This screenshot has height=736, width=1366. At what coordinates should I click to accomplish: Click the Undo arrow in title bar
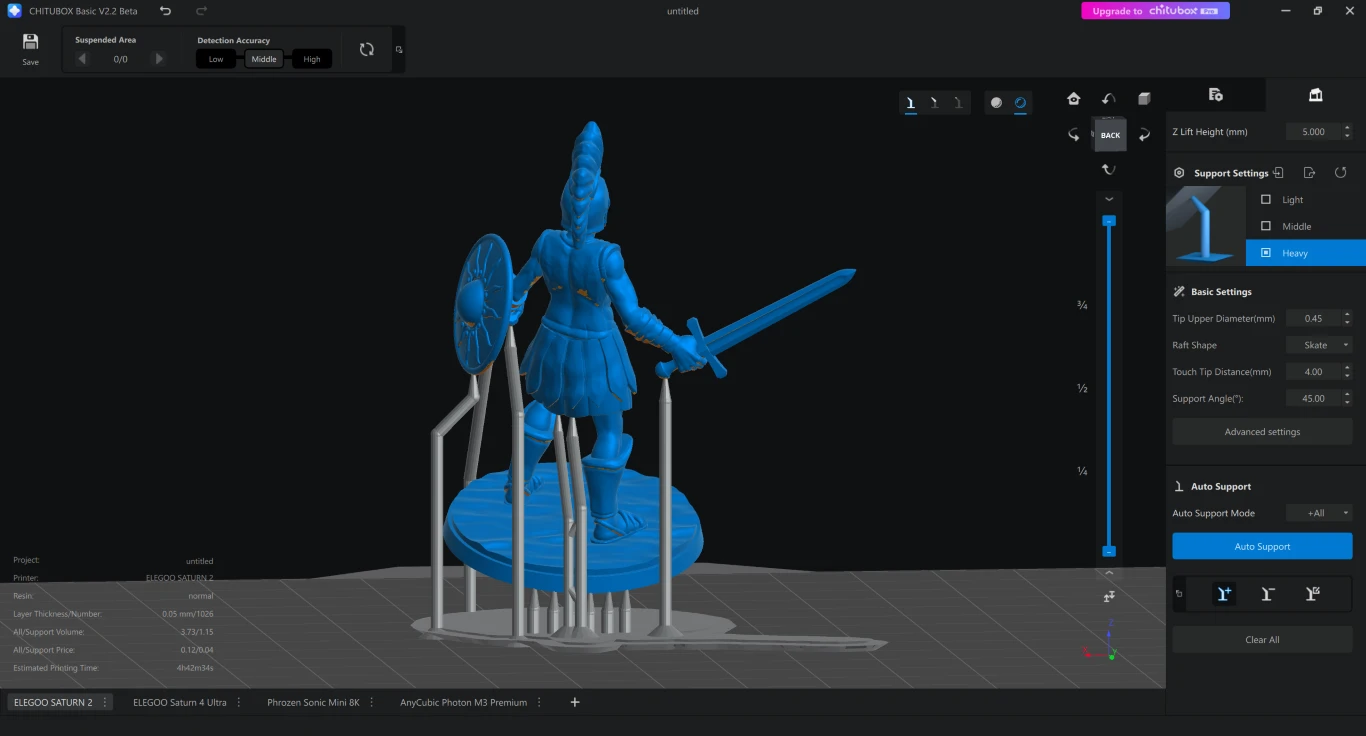pyautogui.click(x=166, y=11)
